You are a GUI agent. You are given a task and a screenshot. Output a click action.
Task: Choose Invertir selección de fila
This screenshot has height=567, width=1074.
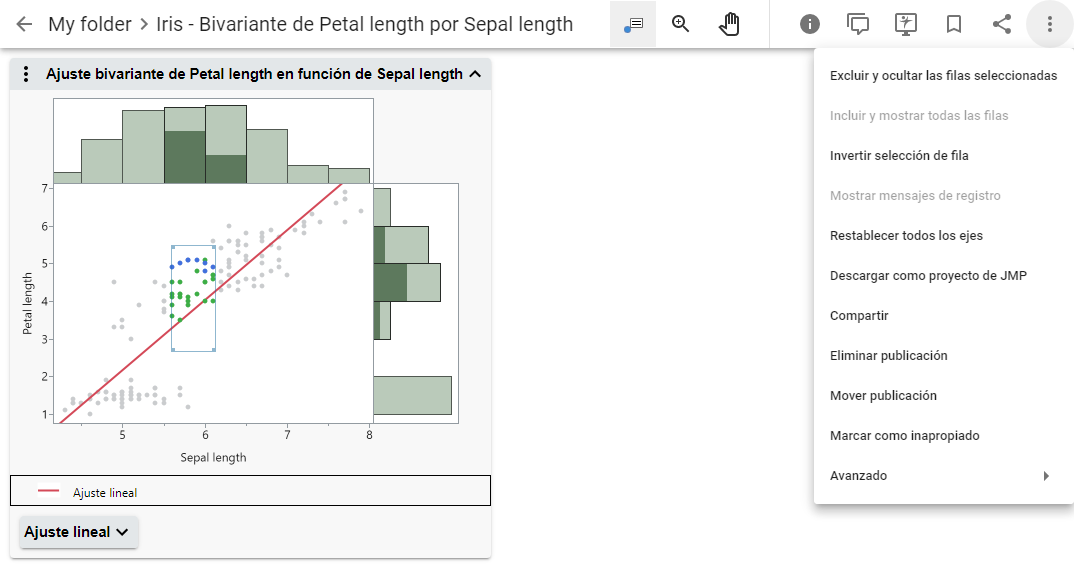click(899, 156)
